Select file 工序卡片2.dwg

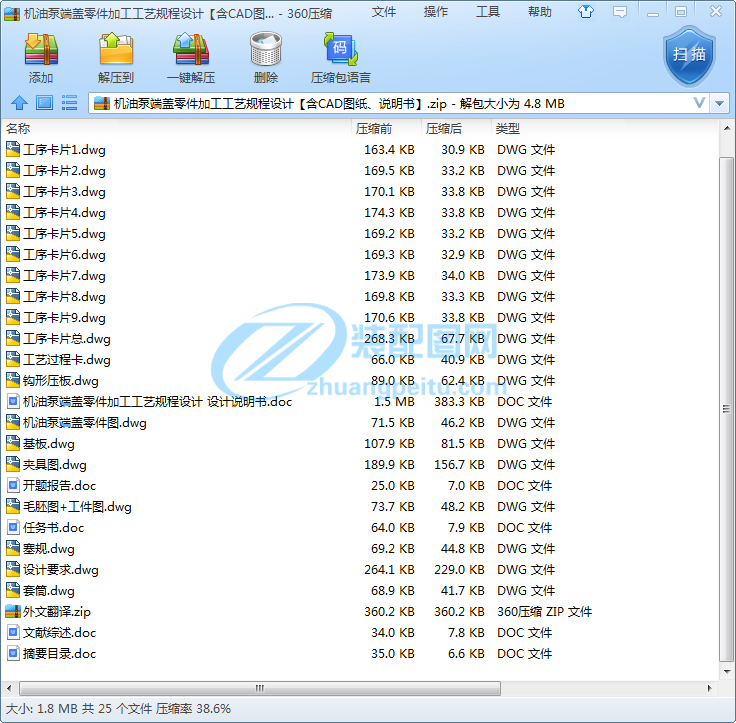[64, 170]
